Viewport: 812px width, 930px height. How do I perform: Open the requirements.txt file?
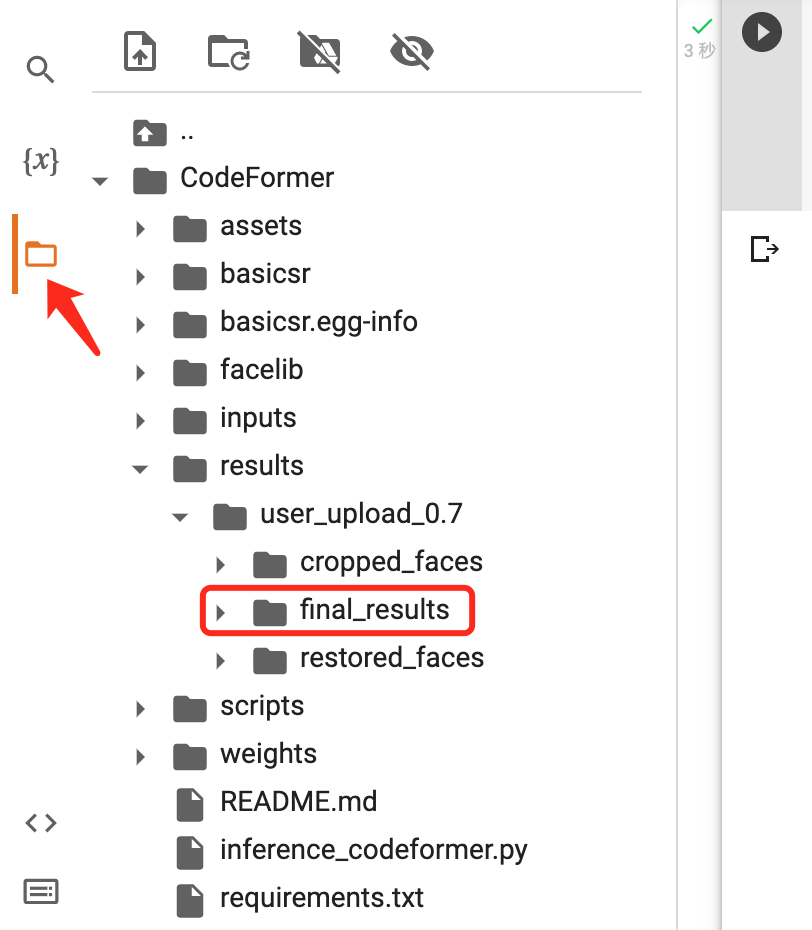[322, 898]
